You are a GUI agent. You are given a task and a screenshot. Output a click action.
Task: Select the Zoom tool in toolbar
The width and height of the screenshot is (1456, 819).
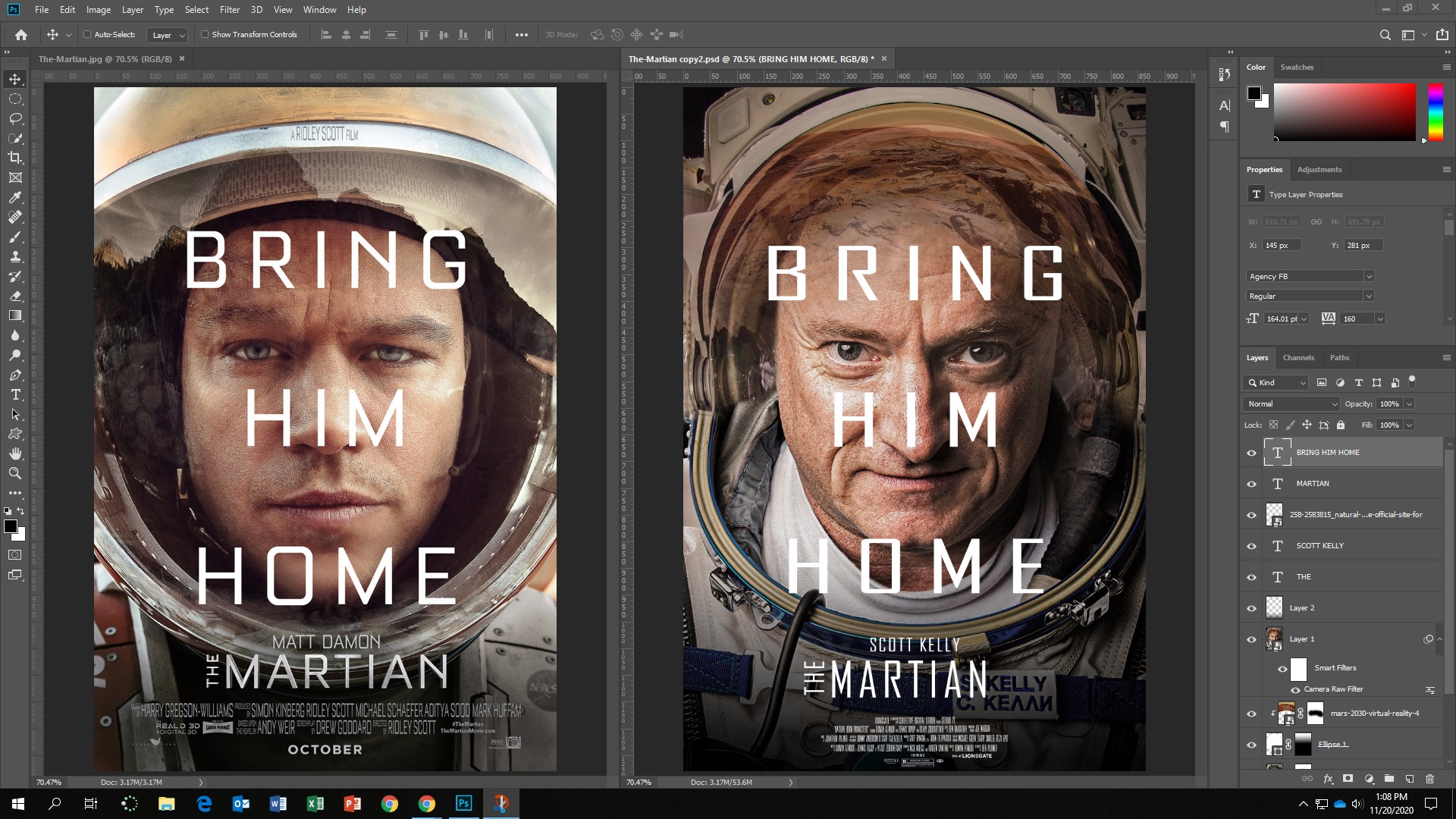click(15, 473)
